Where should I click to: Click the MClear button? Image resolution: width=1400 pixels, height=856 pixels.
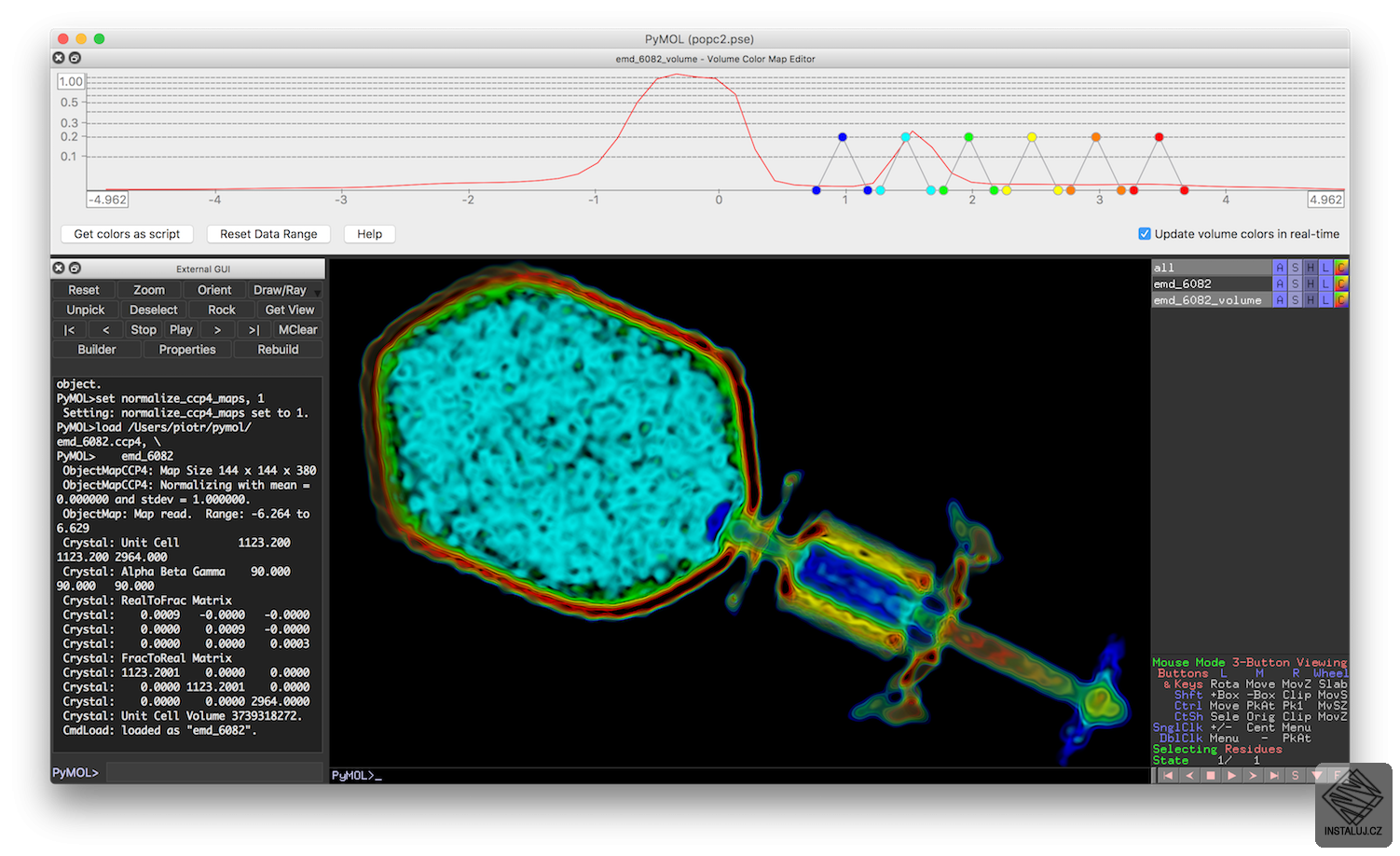(x=298, y=329)
